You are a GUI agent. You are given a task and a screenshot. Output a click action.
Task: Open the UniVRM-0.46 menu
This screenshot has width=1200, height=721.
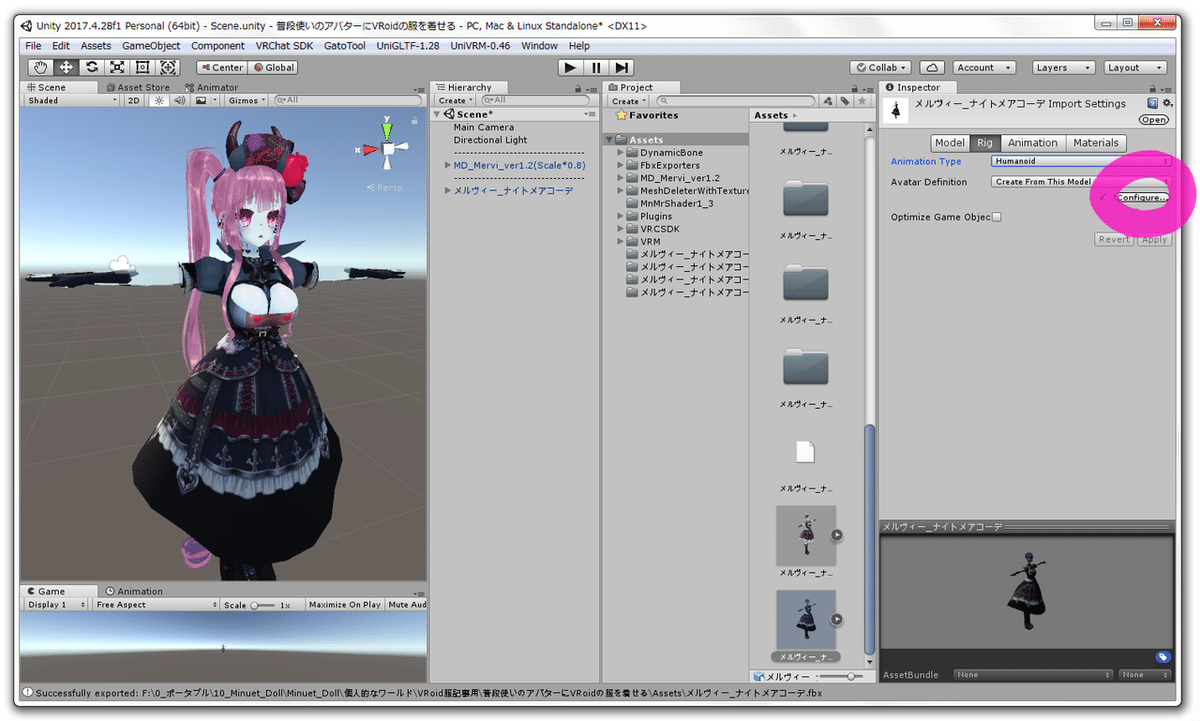click(x=480, y=46)
